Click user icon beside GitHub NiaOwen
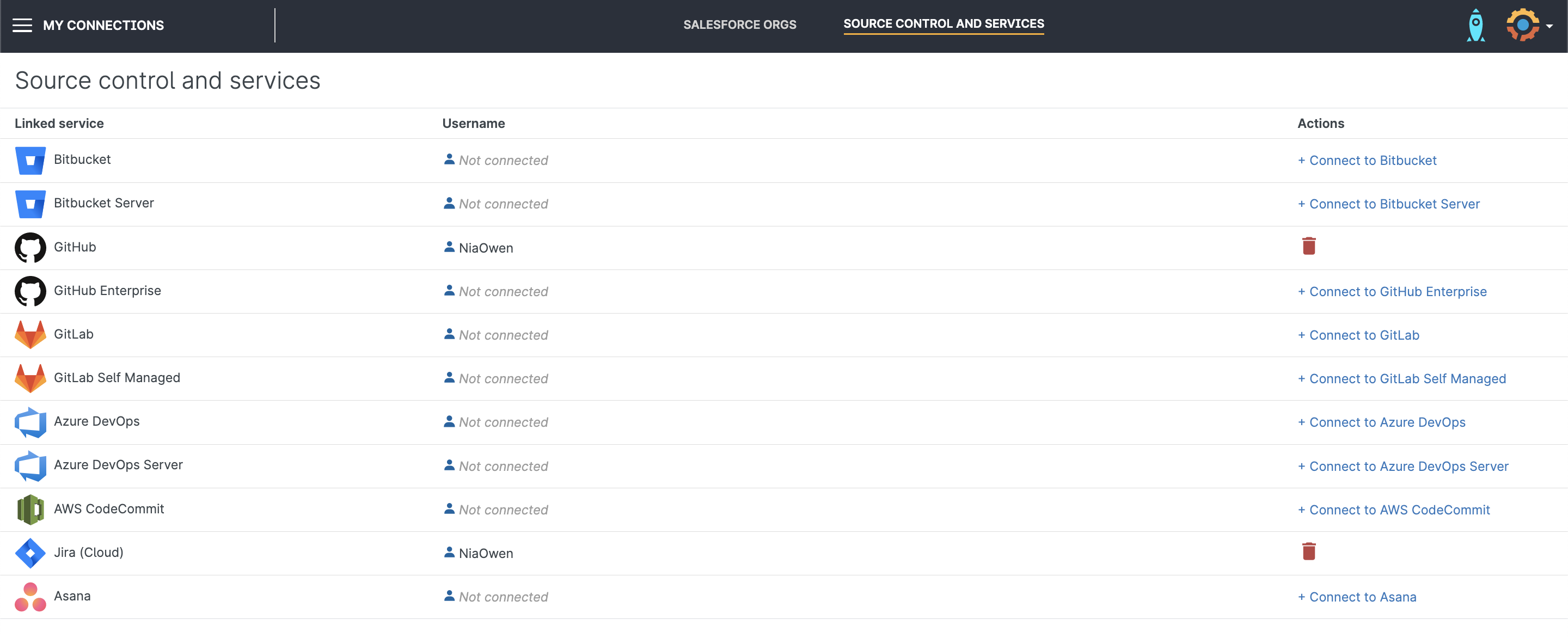The image size is (1568, 638). pos(449,247)
